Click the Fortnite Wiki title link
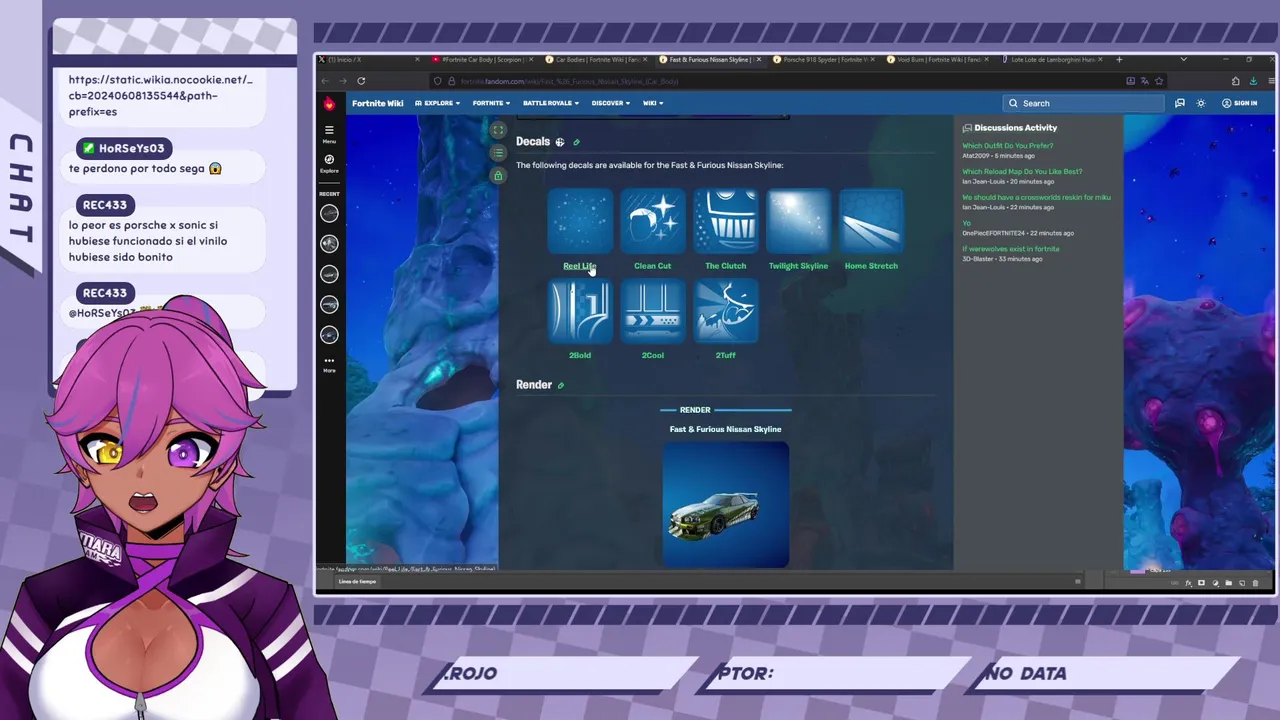This screenshot has height=720, width=1280. pyautogui.click(x=377, y=103)
